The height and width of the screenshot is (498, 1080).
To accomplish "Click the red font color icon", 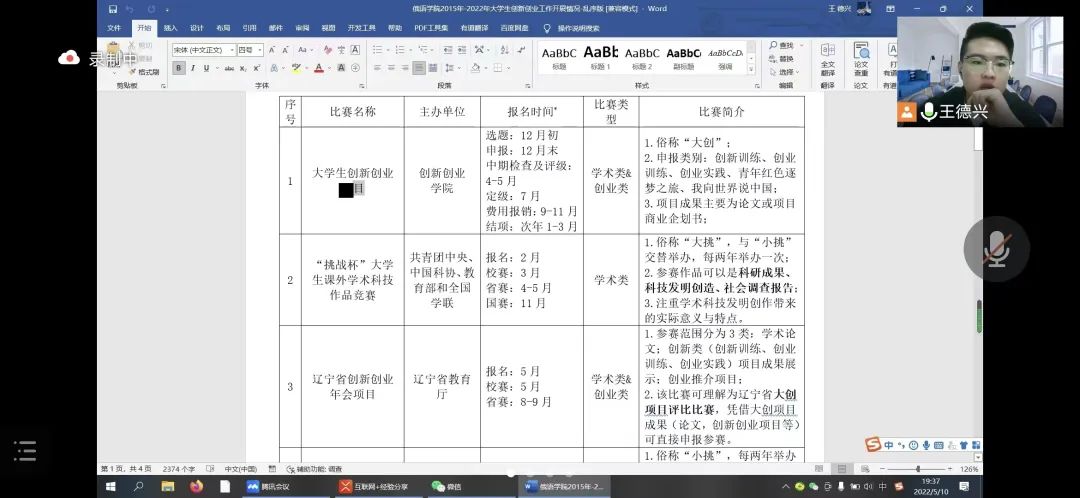I will click(x=319, y=68).
